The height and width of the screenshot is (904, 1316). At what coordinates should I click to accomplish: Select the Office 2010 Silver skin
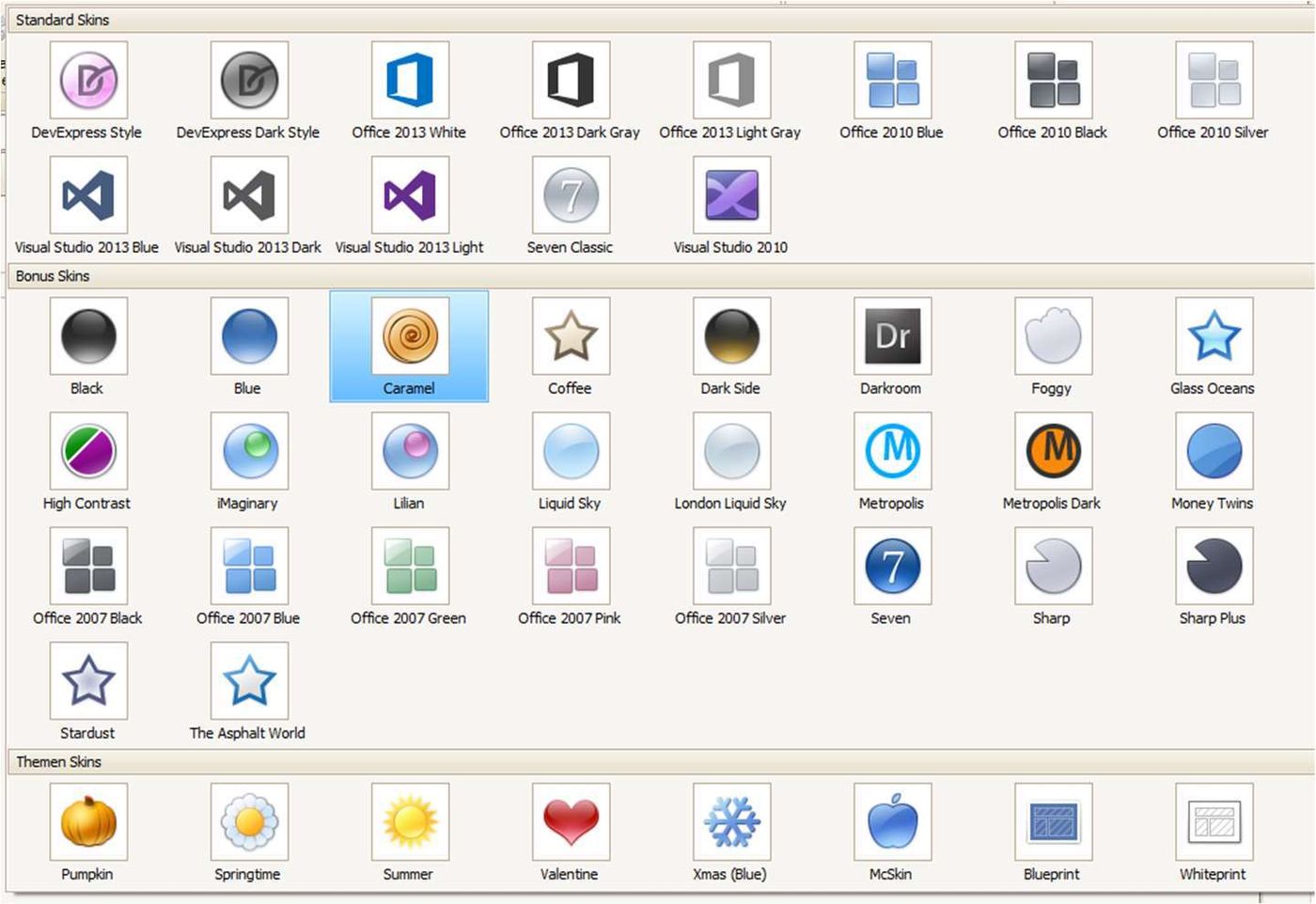coord(1214,80)
